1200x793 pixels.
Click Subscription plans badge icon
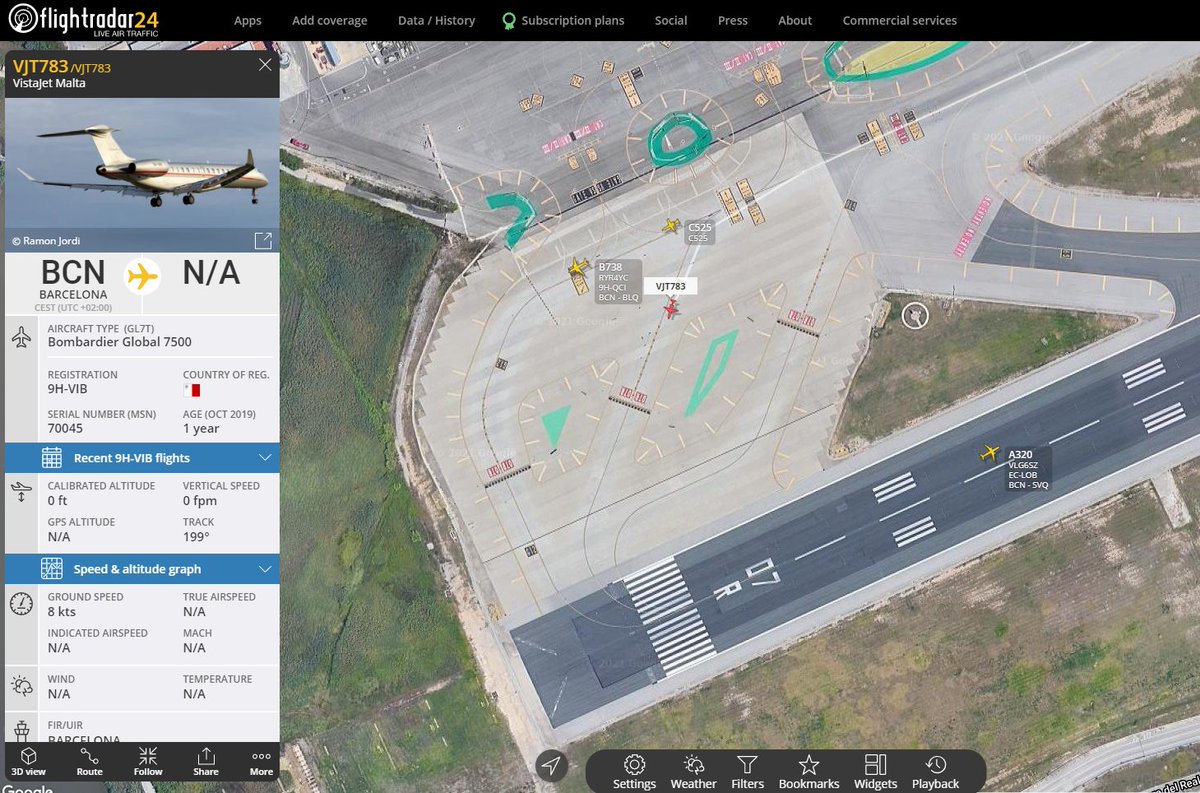point(509,20)
